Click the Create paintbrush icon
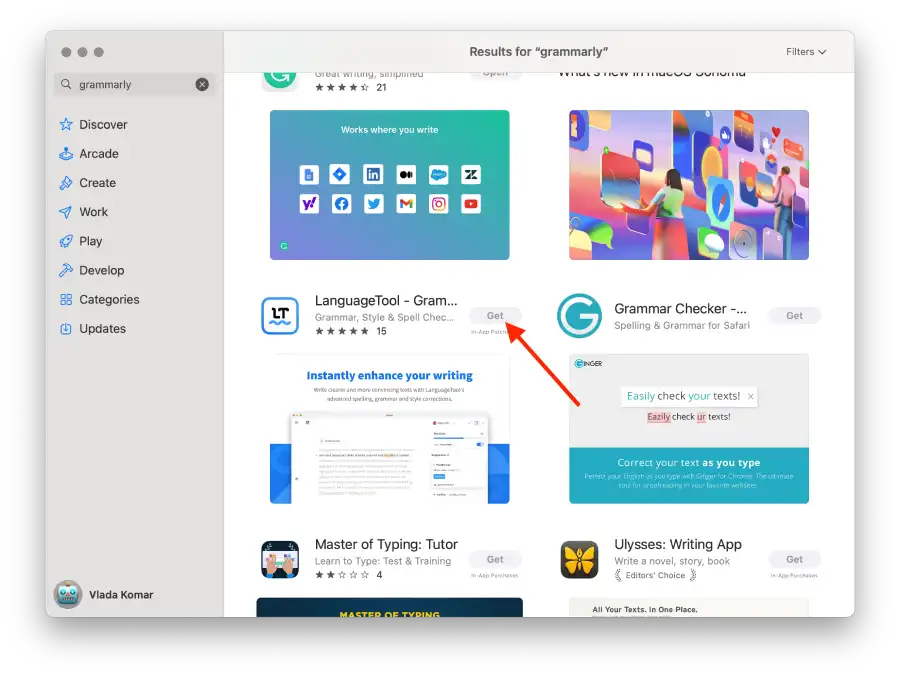This screenshot has width=900, height=677. click(x=66, y=183)
